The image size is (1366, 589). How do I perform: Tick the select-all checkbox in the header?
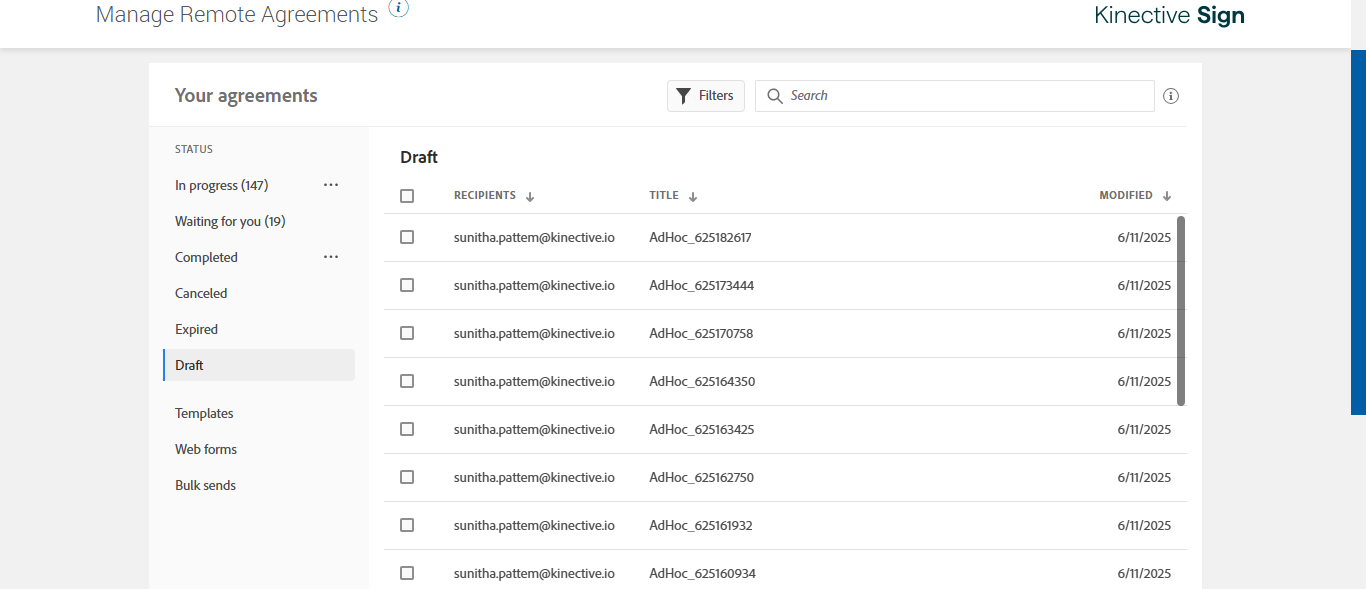tap(407, 196)
